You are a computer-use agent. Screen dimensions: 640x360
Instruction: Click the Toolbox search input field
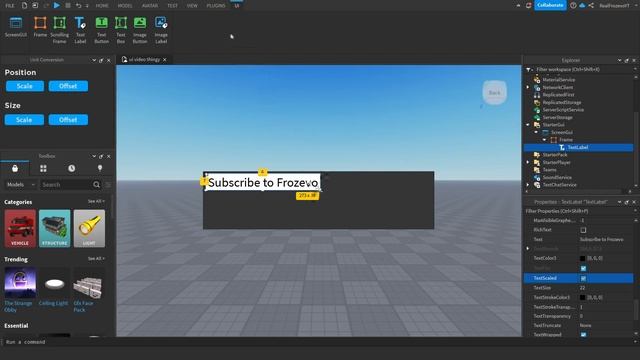[66, 185]
